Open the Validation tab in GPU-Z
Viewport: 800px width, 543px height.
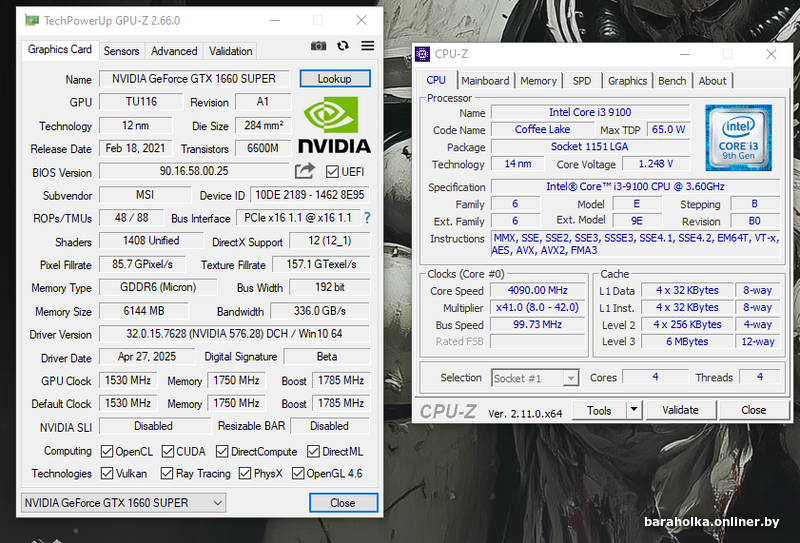231,51
